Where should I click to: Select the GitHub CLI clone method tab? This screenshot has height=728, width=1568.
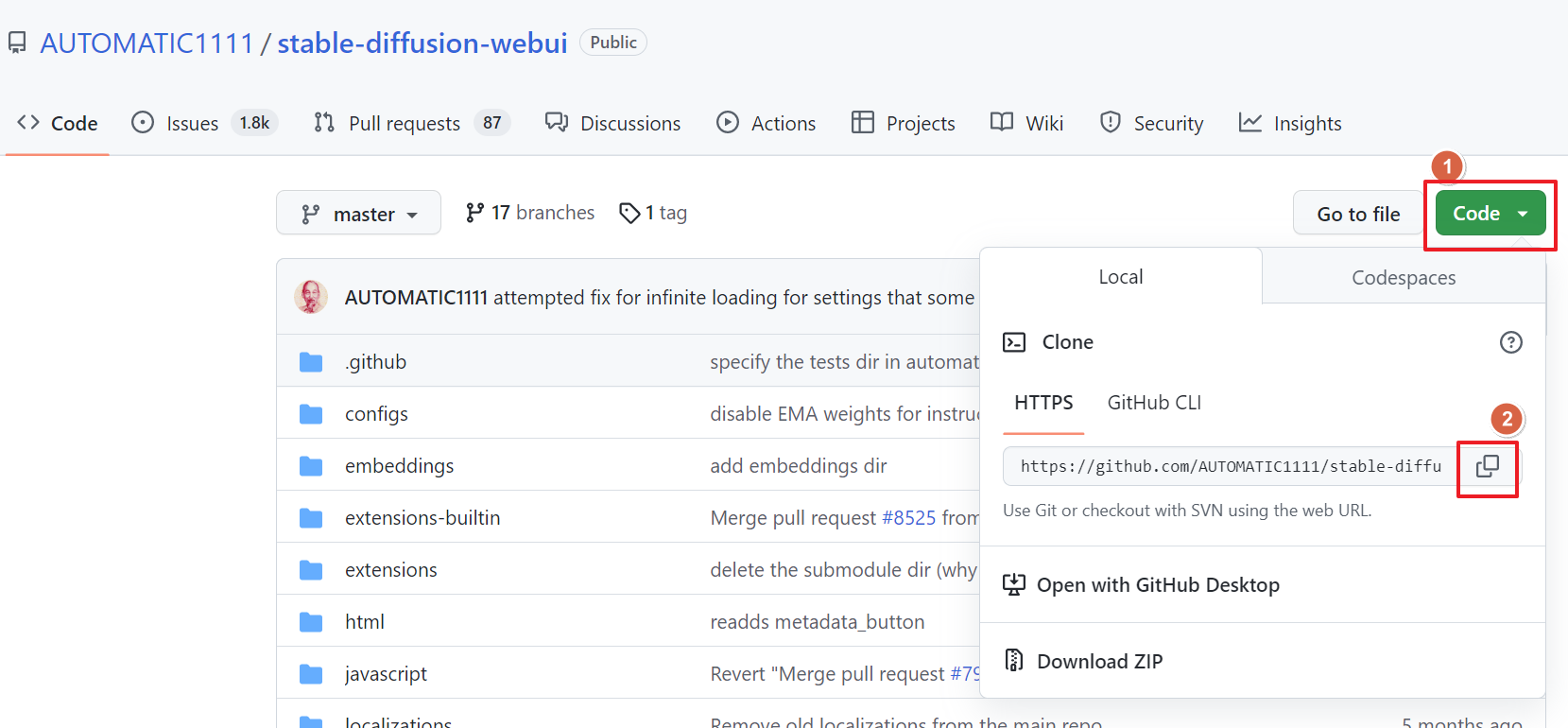click(x=1154, y=403)
